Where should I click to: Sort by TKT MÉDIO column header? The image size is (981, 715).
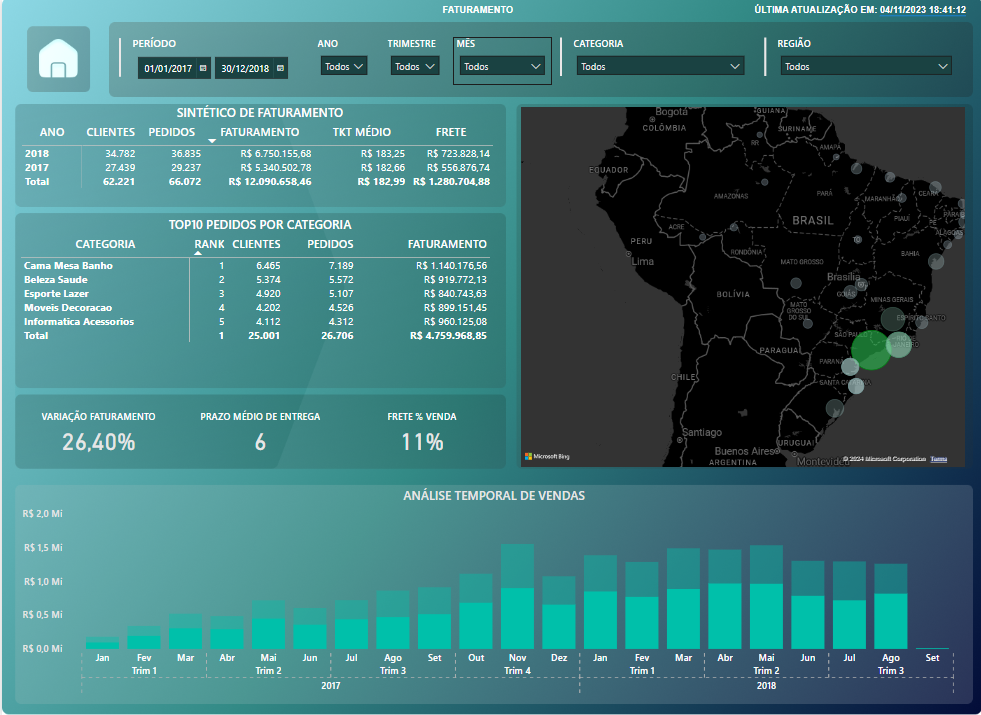click(x=362, y=132)
